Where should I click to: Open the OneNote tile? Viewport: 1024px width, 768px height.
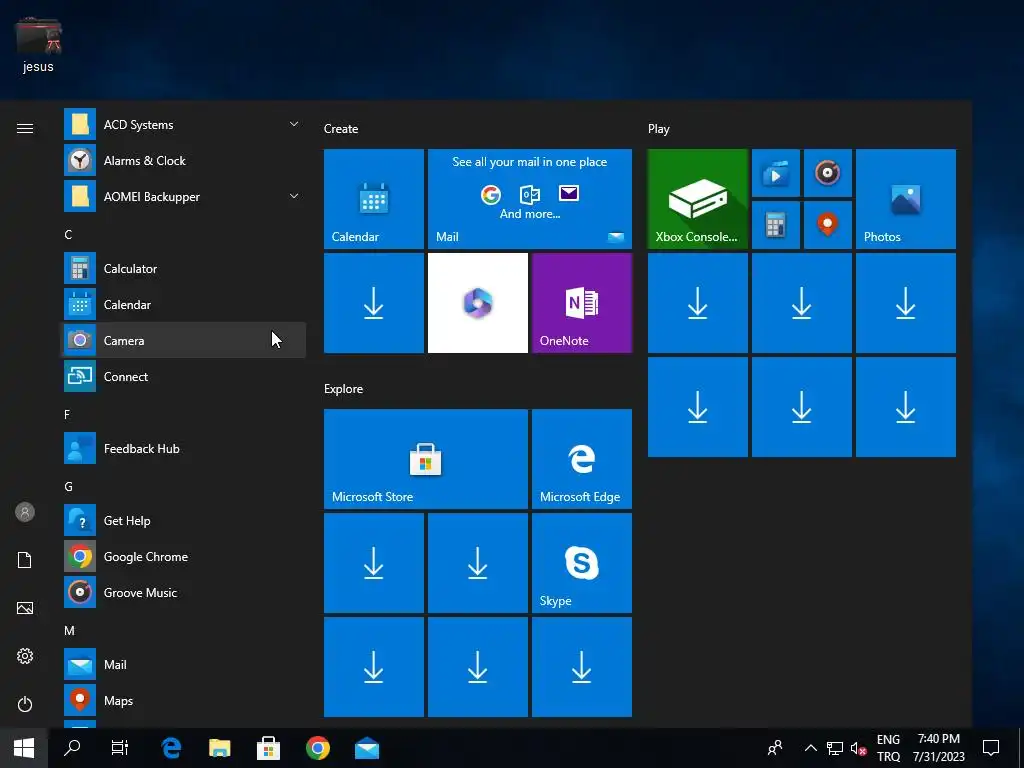[x=582, y=303]
